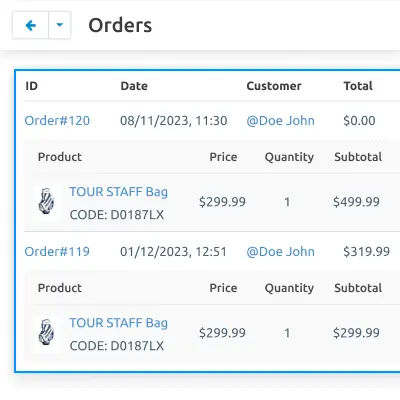400x400 pixels.
Task: Click the ID column header
Action: click(x=31, y=86)
